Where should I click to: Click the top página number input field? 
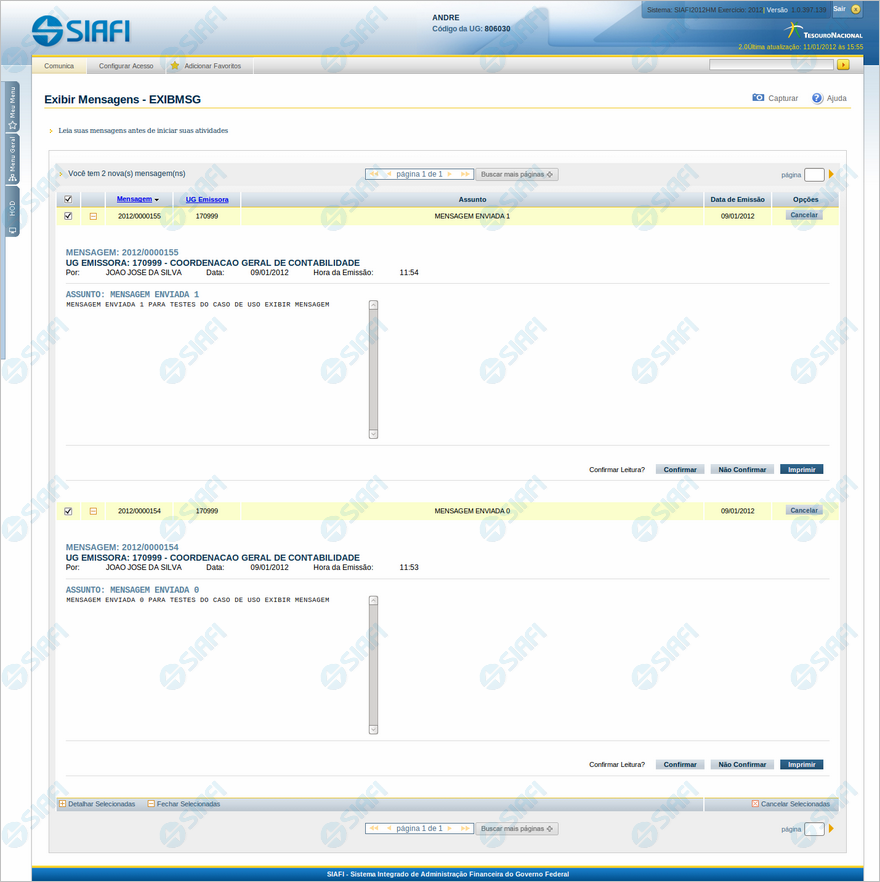pyautogui.click(x=814, y=174)
